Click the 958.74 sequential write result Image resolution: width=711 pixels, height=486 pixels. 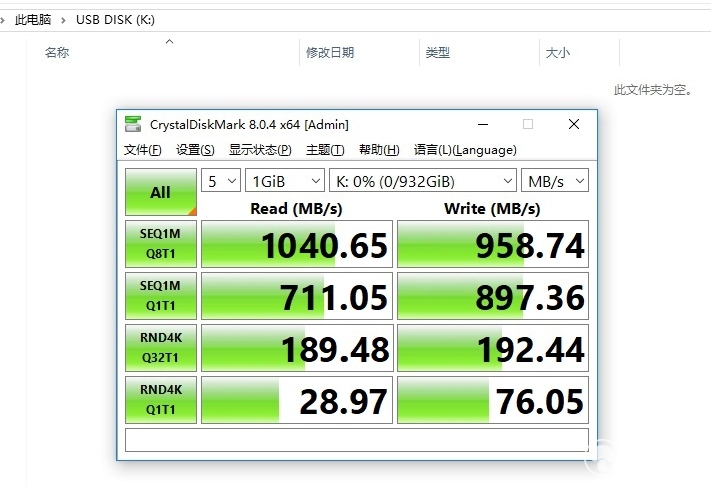click(x=493, y=244)
